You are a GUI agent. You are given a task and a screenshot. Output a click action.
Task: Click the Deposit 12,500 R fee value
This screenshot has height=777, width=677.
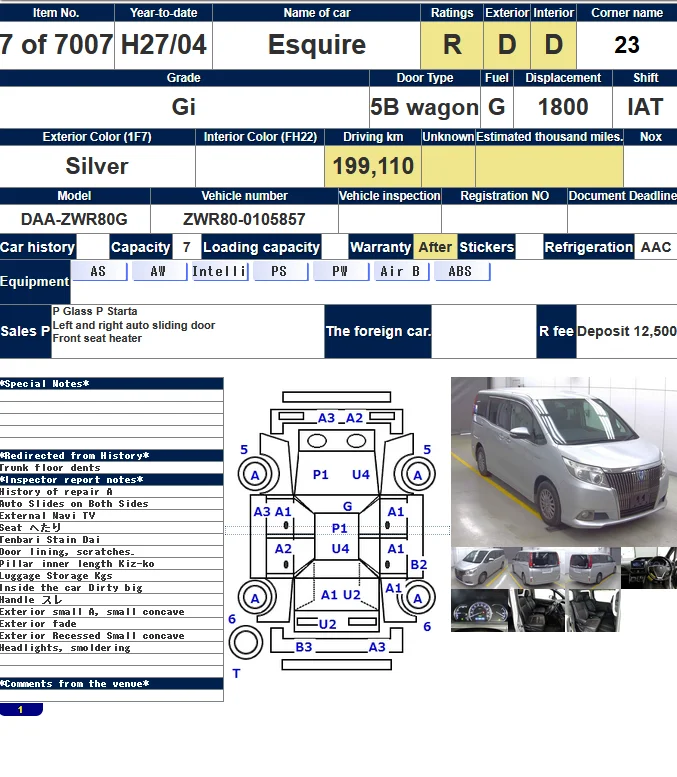[x=627, y=331]
